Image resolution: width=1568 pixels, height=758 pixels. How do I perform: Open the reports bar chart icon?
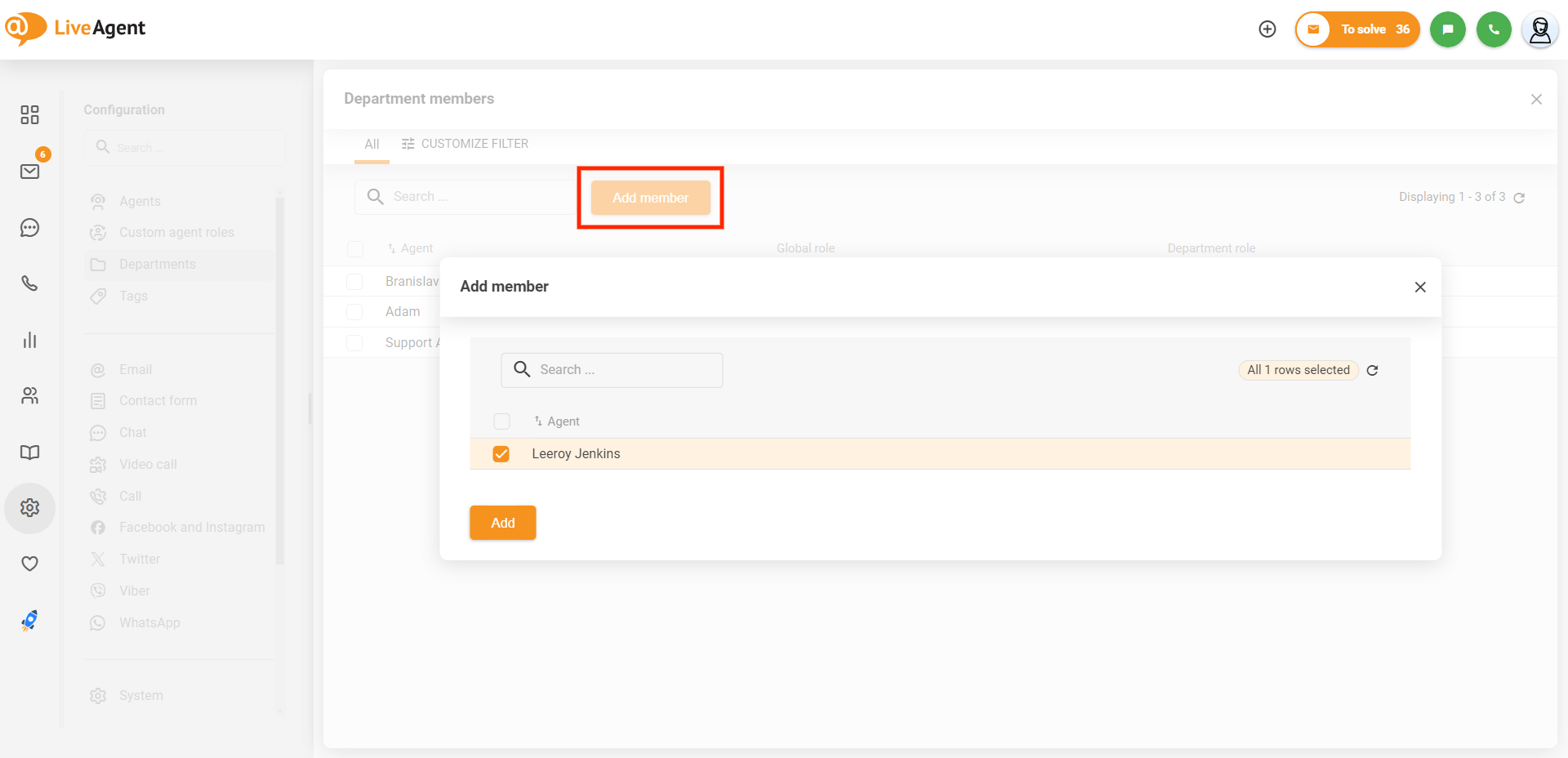[30, 340]
